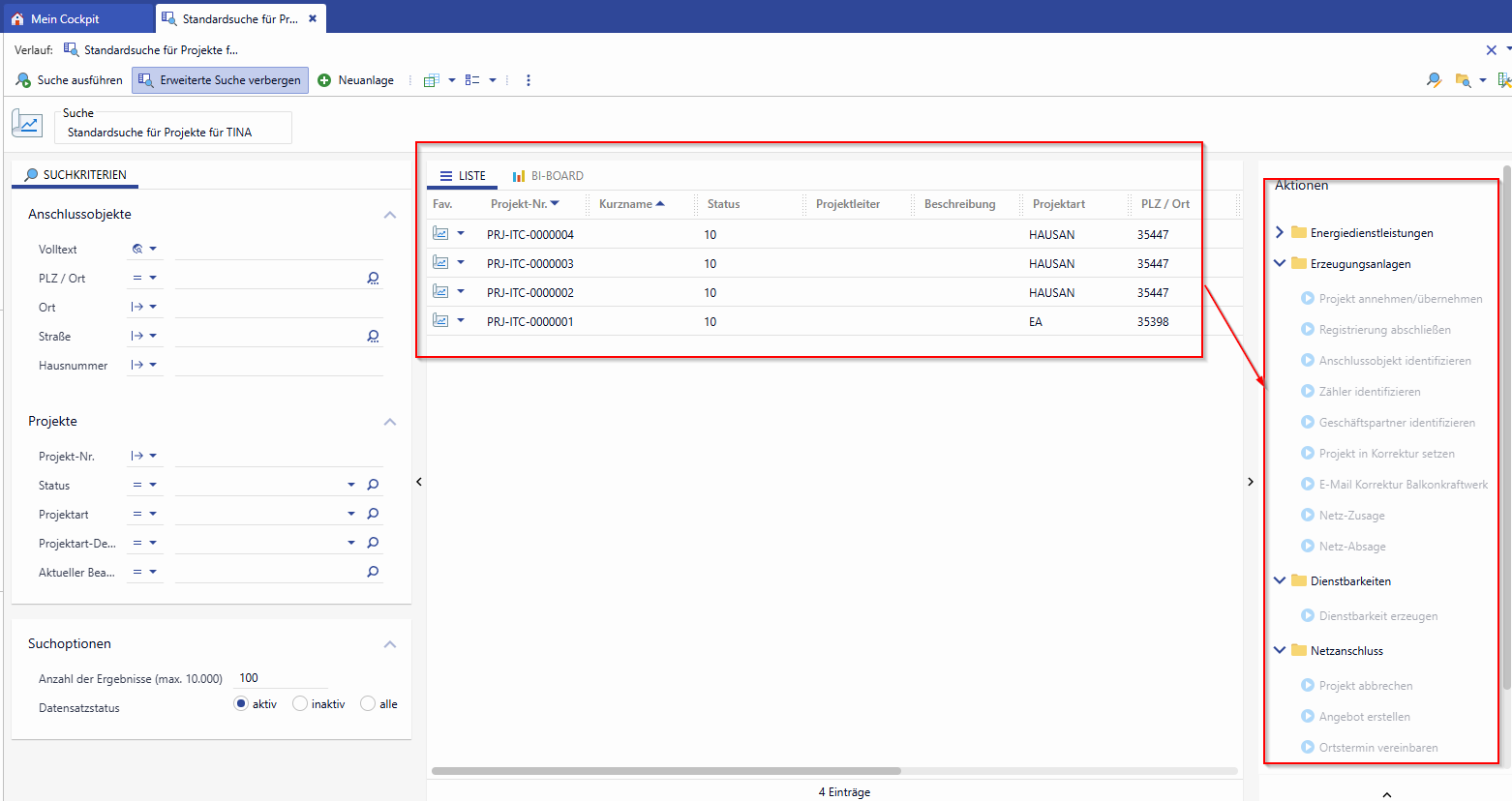
Task: Click the magnifier icon next to Straße field
Action: coord(373,337)
